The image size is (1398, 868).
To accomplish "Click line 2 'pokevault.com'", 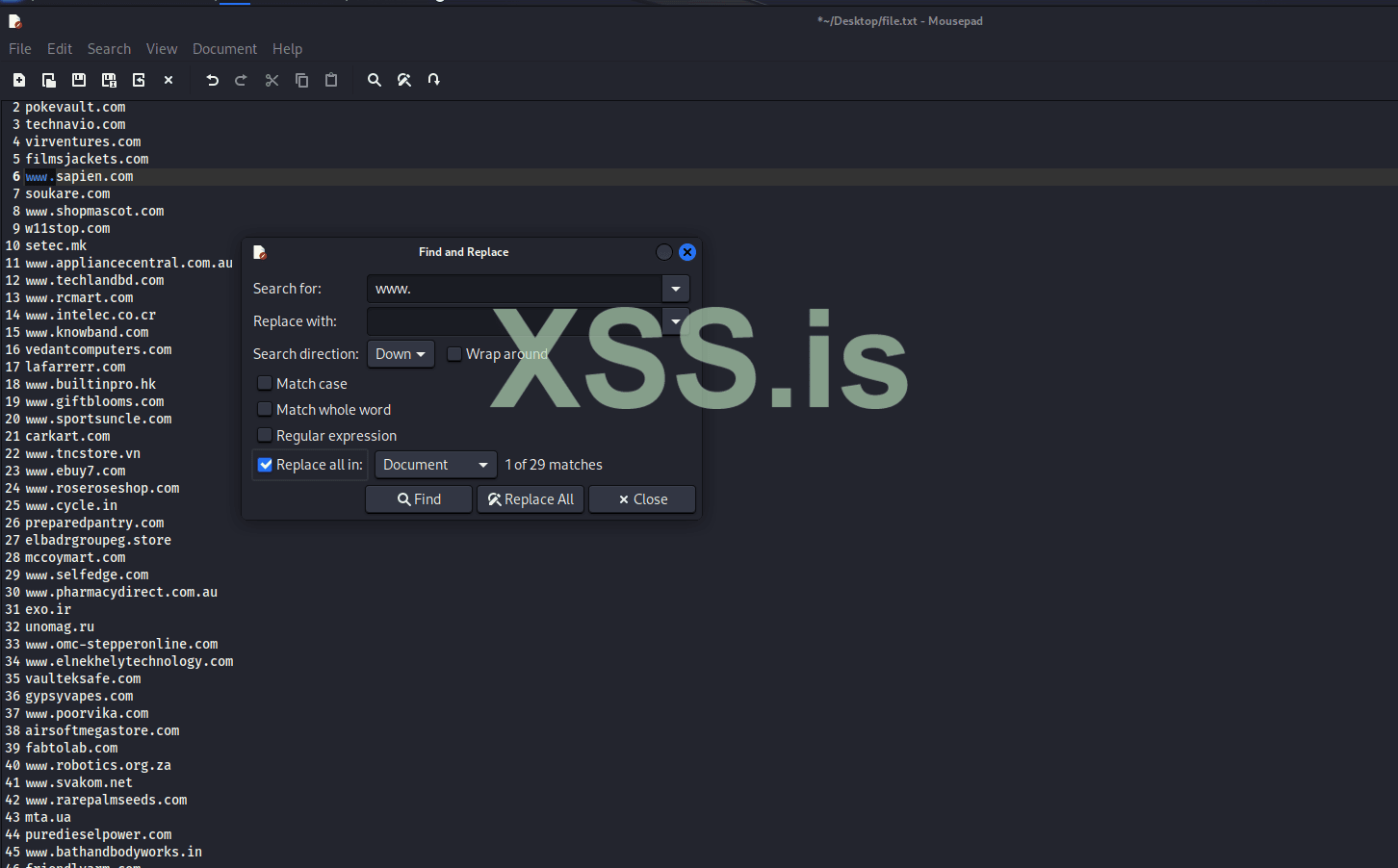I will coord(75,107).
